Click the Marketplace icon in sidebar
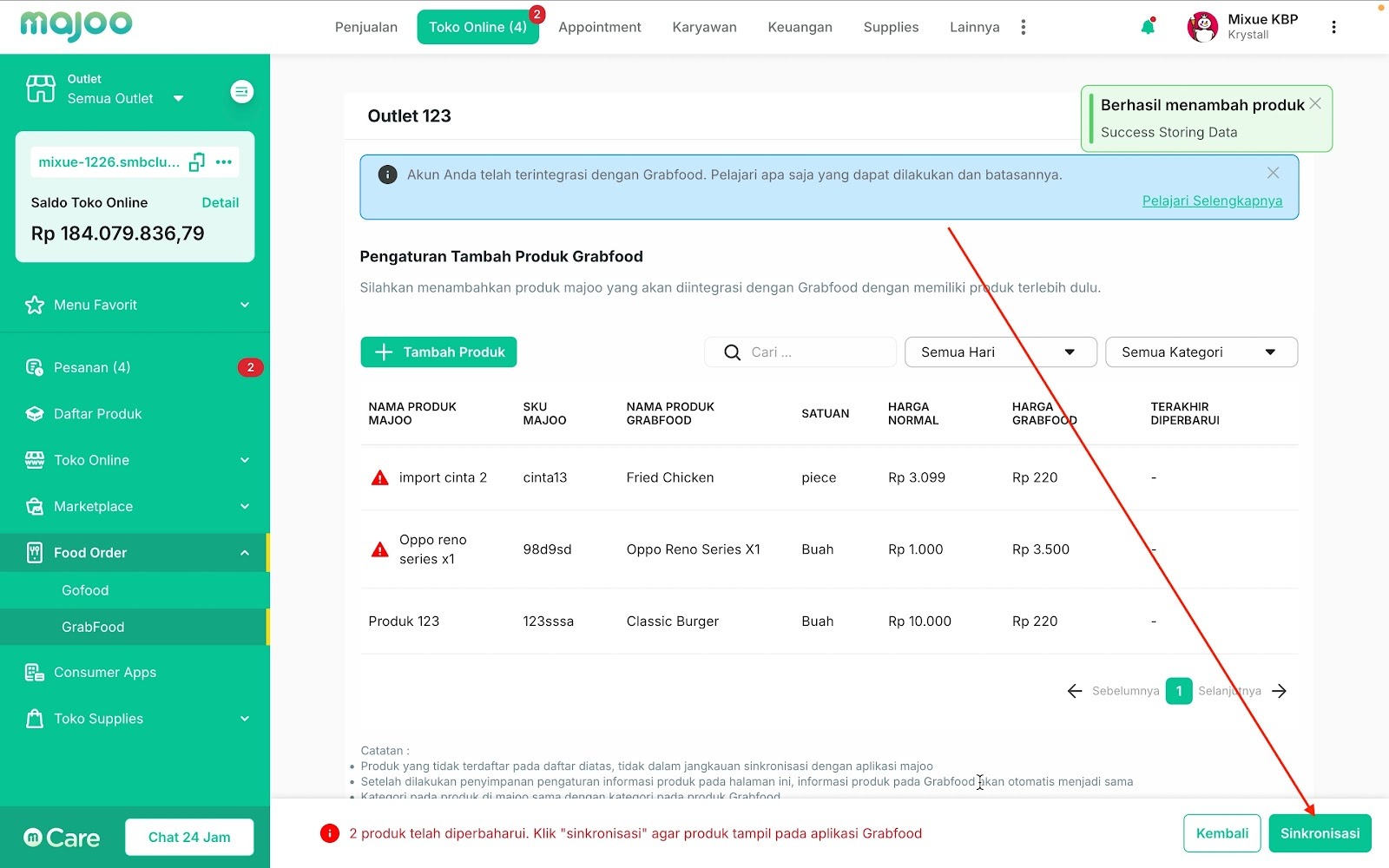This screenshot has height=868, width=1389. coord(35,507)
